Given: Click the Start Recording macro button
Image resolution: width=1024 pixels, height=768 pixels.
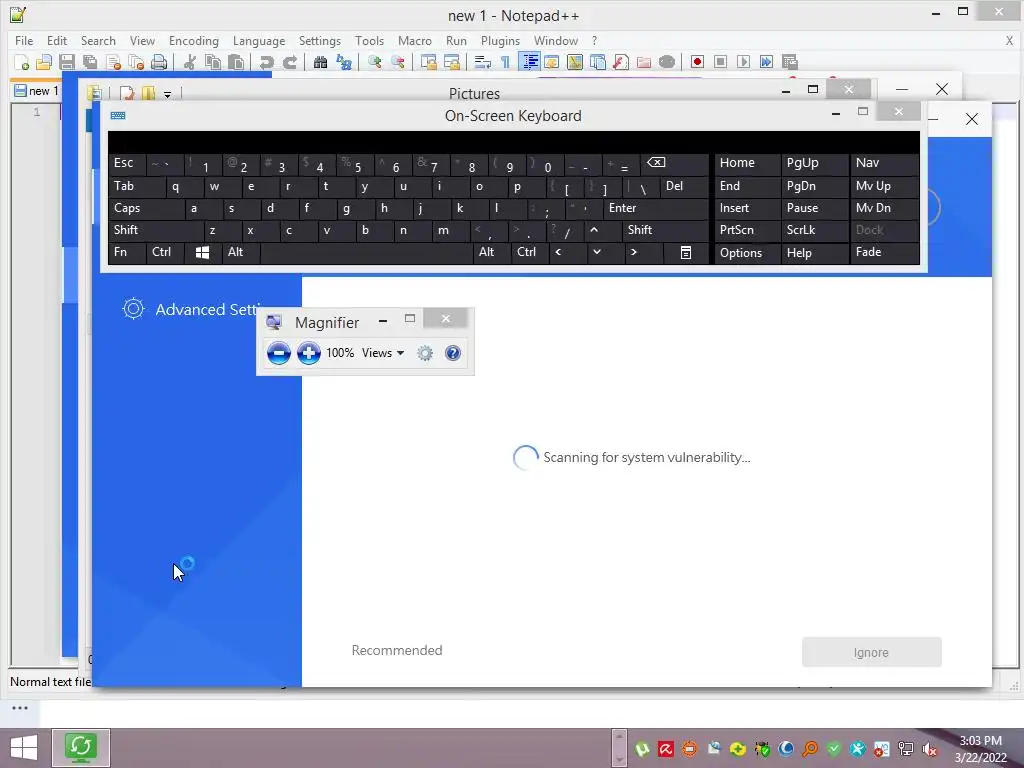Looking at the screenshot, I should point(697,62).
